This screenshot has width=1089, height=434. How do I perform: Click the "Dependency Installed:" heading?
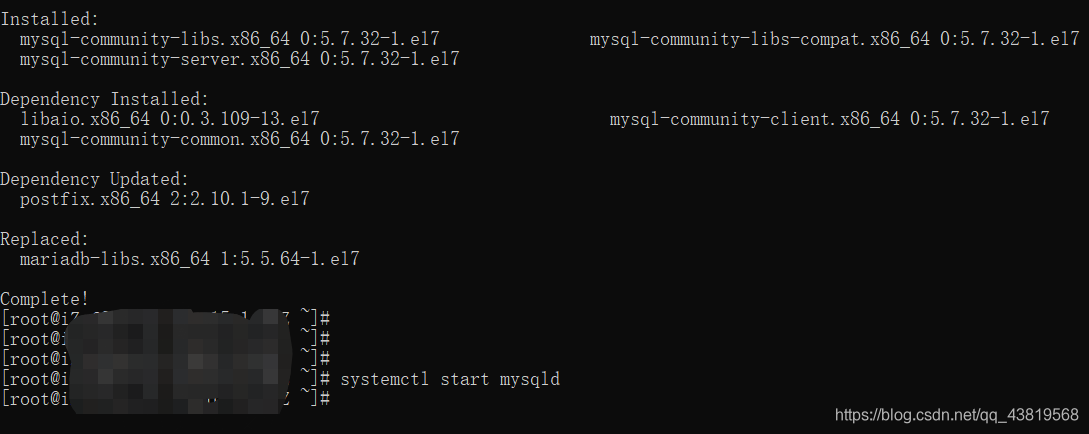(x=104, y=99)
